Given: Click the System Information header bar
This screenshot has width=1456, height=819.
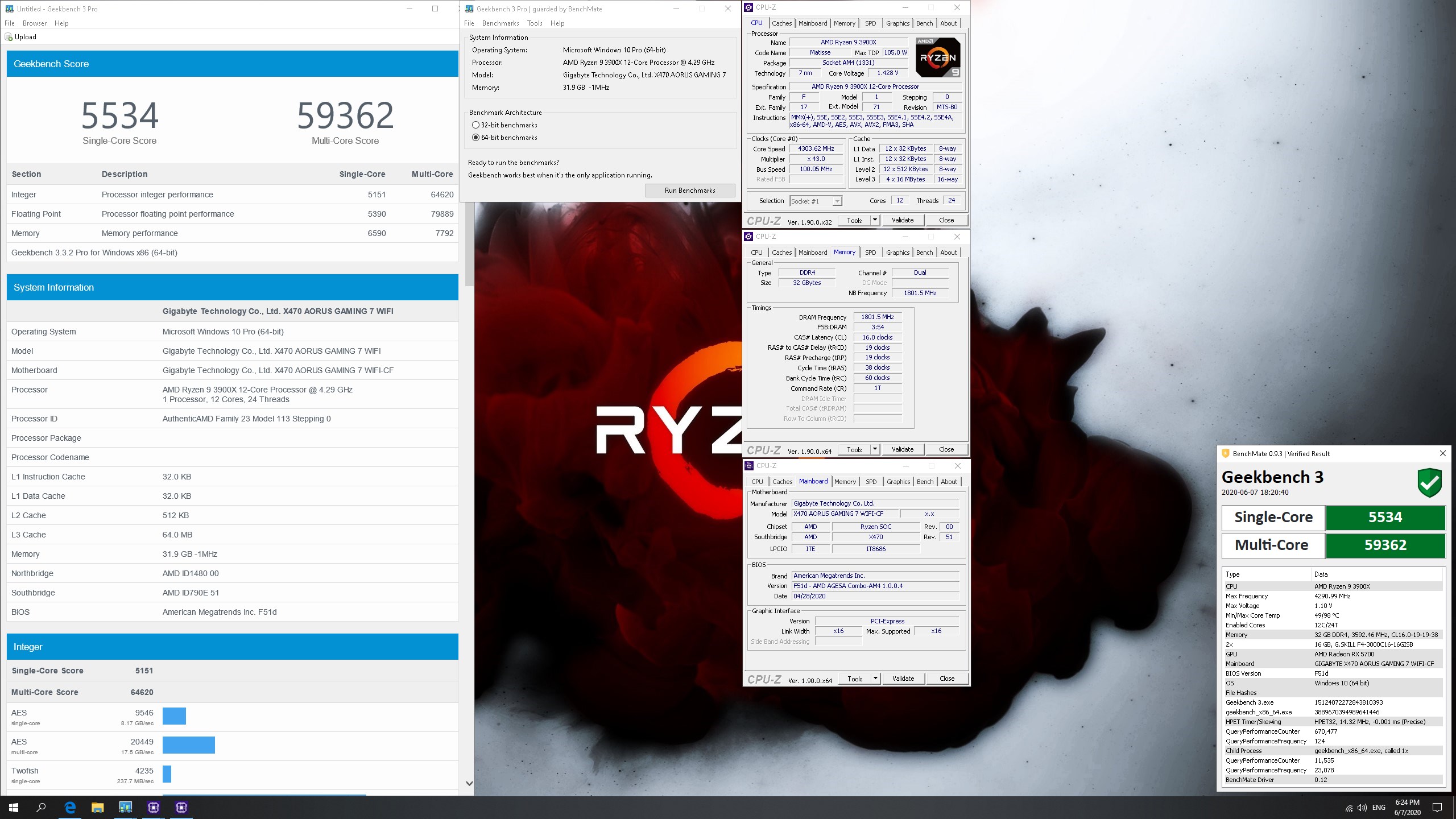Looking at the screenshot, I should (232, 287).
